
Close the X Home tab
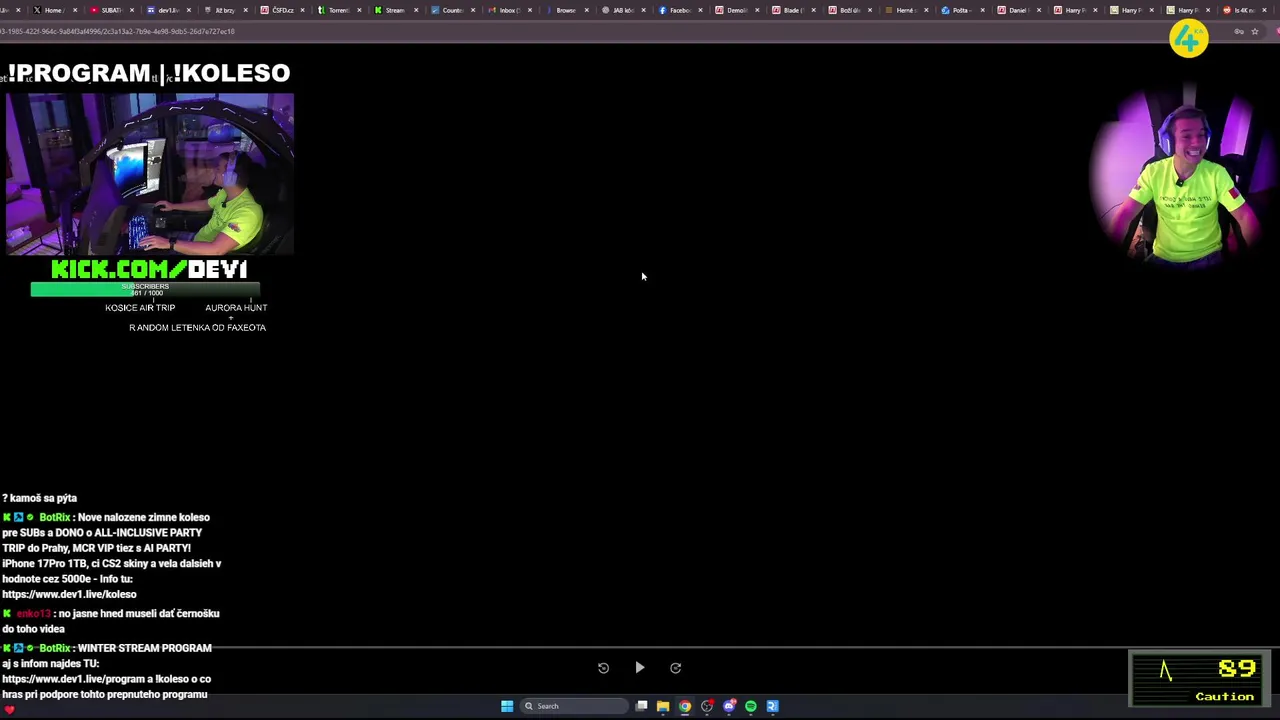click(x=75, y=10)
